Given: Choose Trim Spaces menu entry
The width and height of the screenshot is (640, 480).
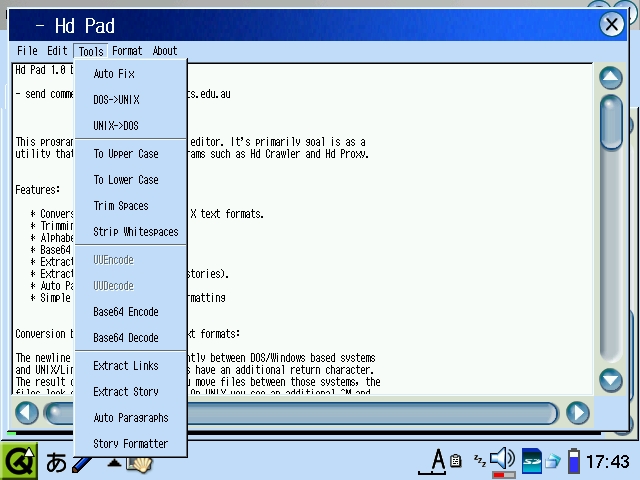Looking at the screenshot, I should coord(121,206).
